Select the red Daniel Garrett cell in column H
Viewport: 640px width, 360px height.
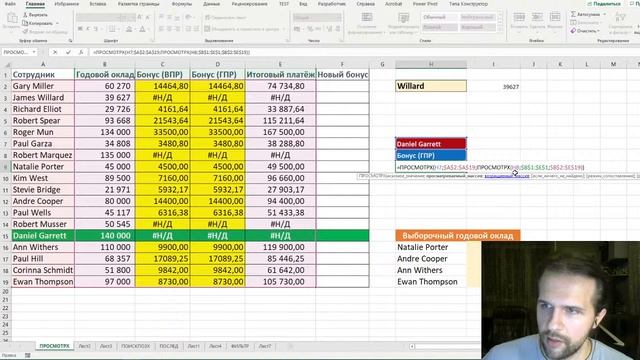pos(431,144)
